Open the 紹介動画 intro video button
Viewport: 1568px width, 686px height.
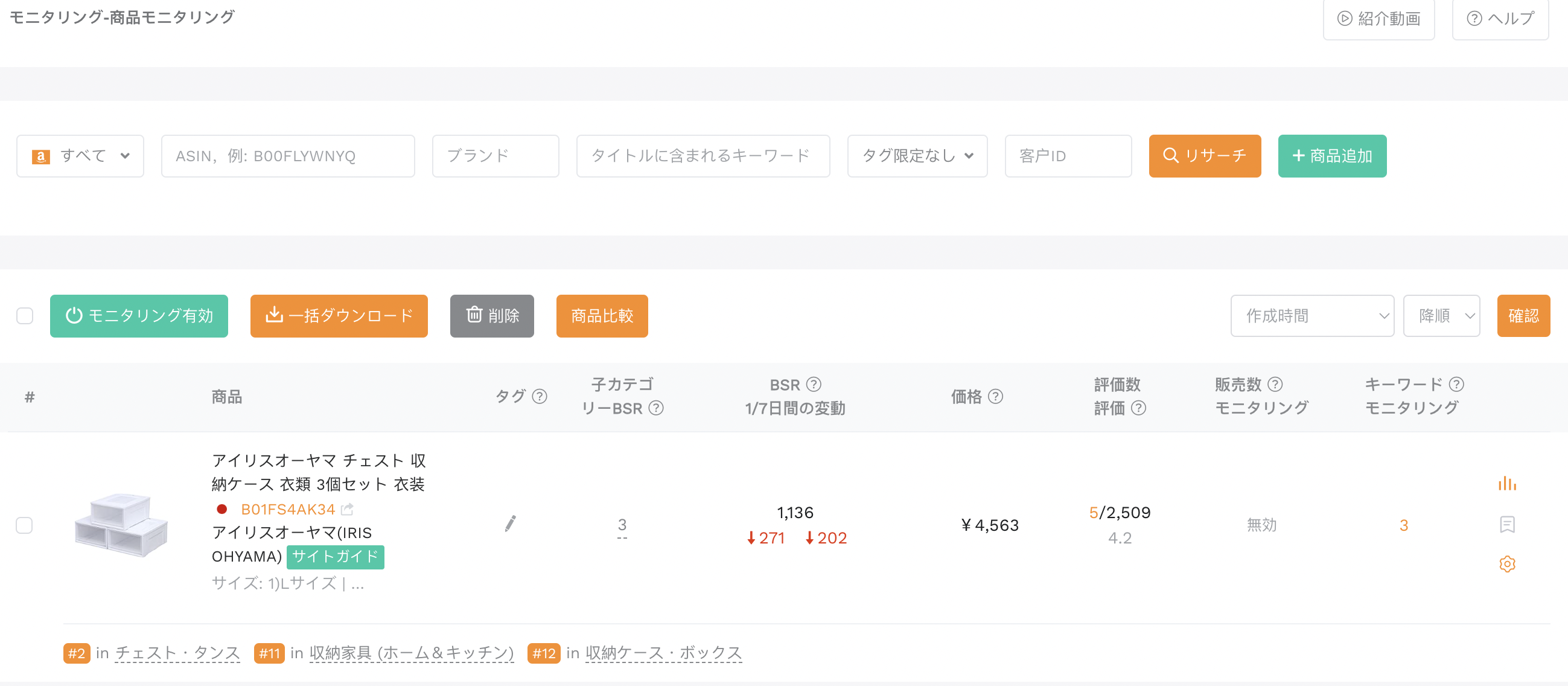click(1378, 19)
